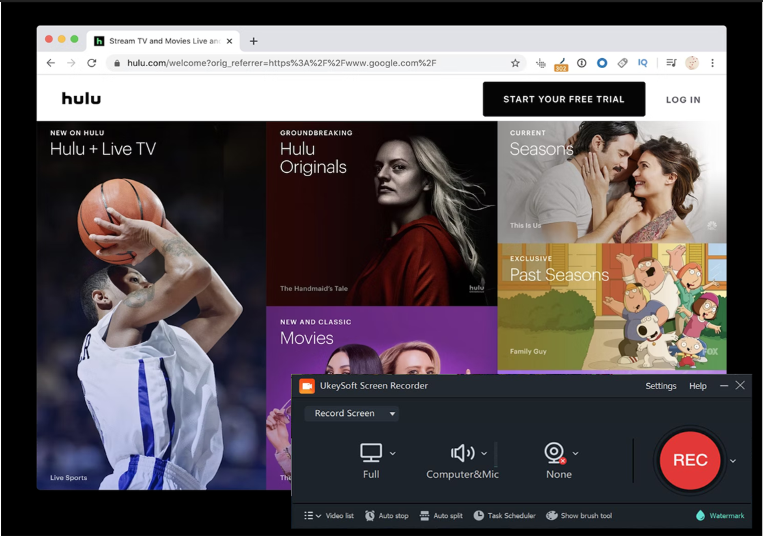
Task: Expand the webcam None chevron
Action: (576, 453)
